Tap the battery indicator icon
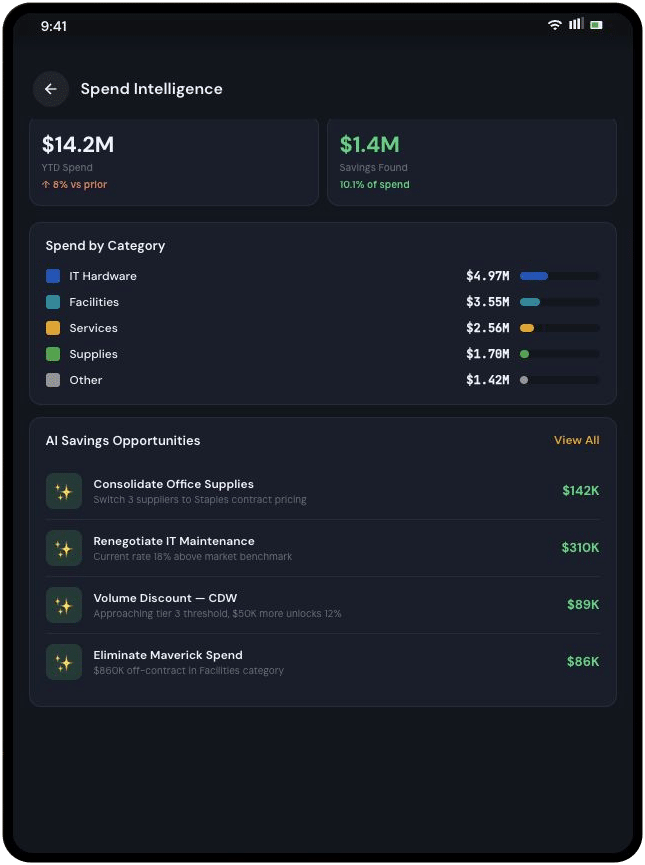The height and width of the screenshot is (865, 645). click(596, 25)
